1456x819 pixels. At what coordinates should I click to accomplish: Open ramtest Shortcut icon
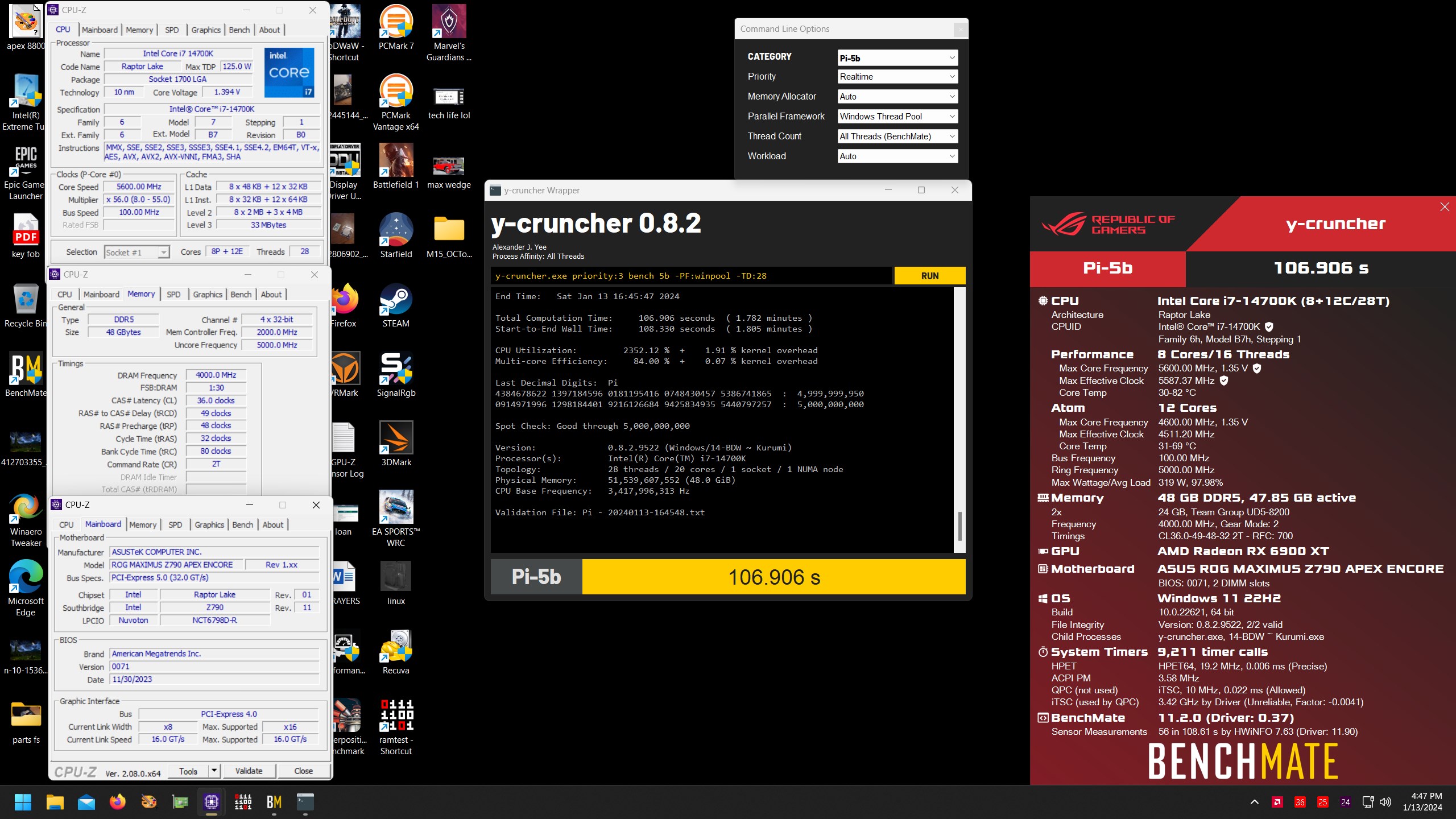(396, 727)
